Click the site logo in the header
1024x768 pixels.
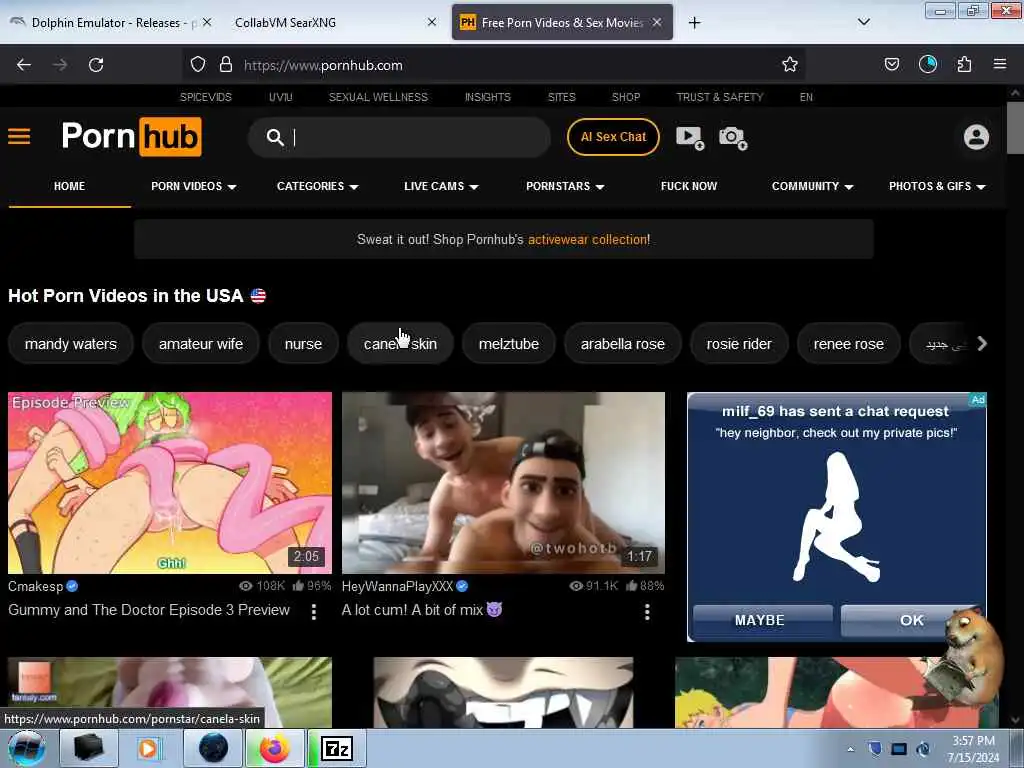click(x=131, y=136)
